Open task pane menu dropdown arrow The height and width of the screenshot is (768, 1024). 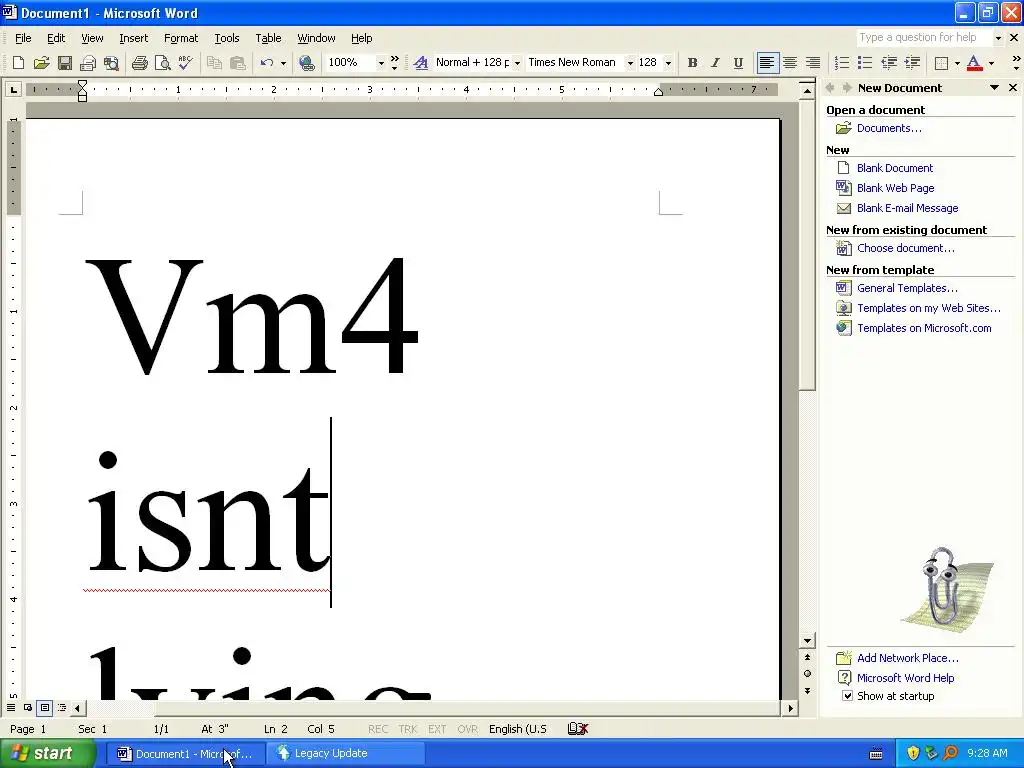pos(994,88)
